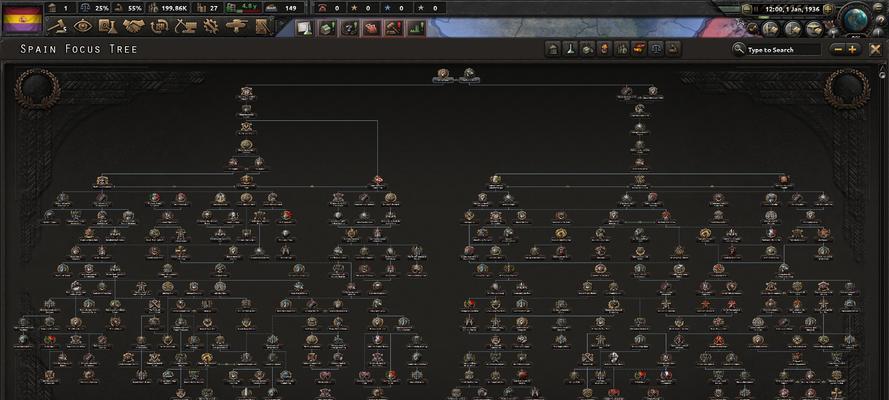Click the Type to Search field
This screenshot has height=400, width=889.
pyautogui.click(x=783, y=50)
